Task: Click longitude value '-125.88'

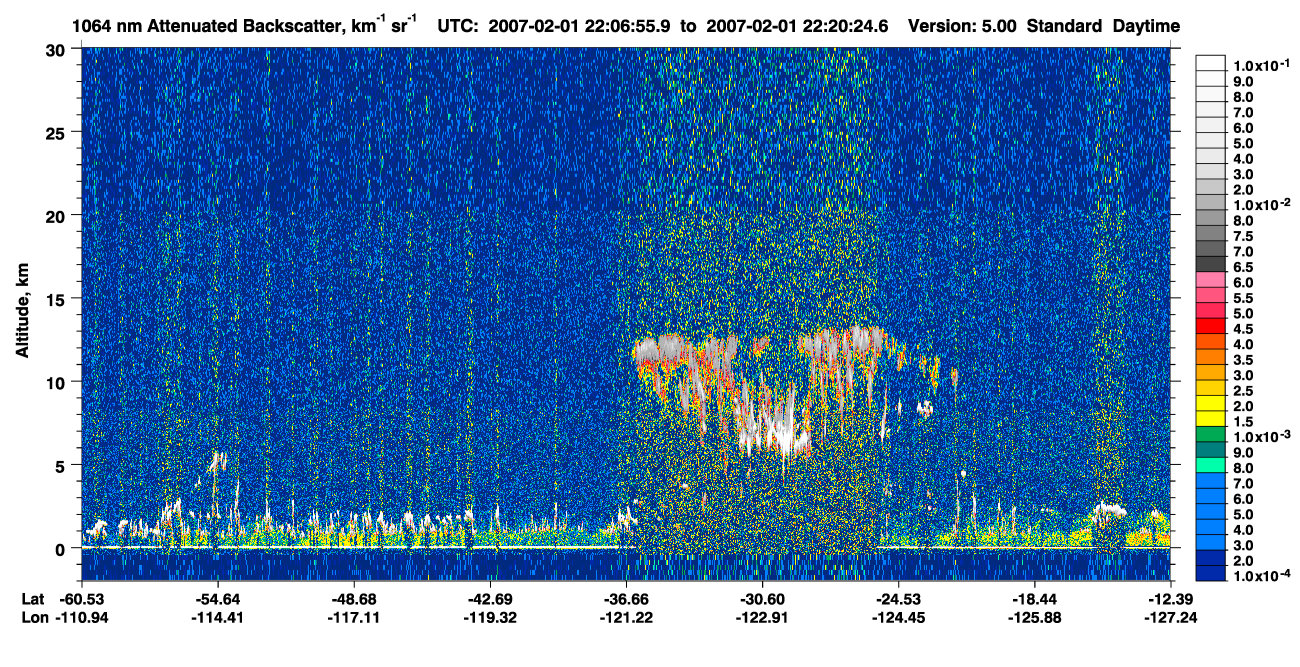Action: (1034, 617)
